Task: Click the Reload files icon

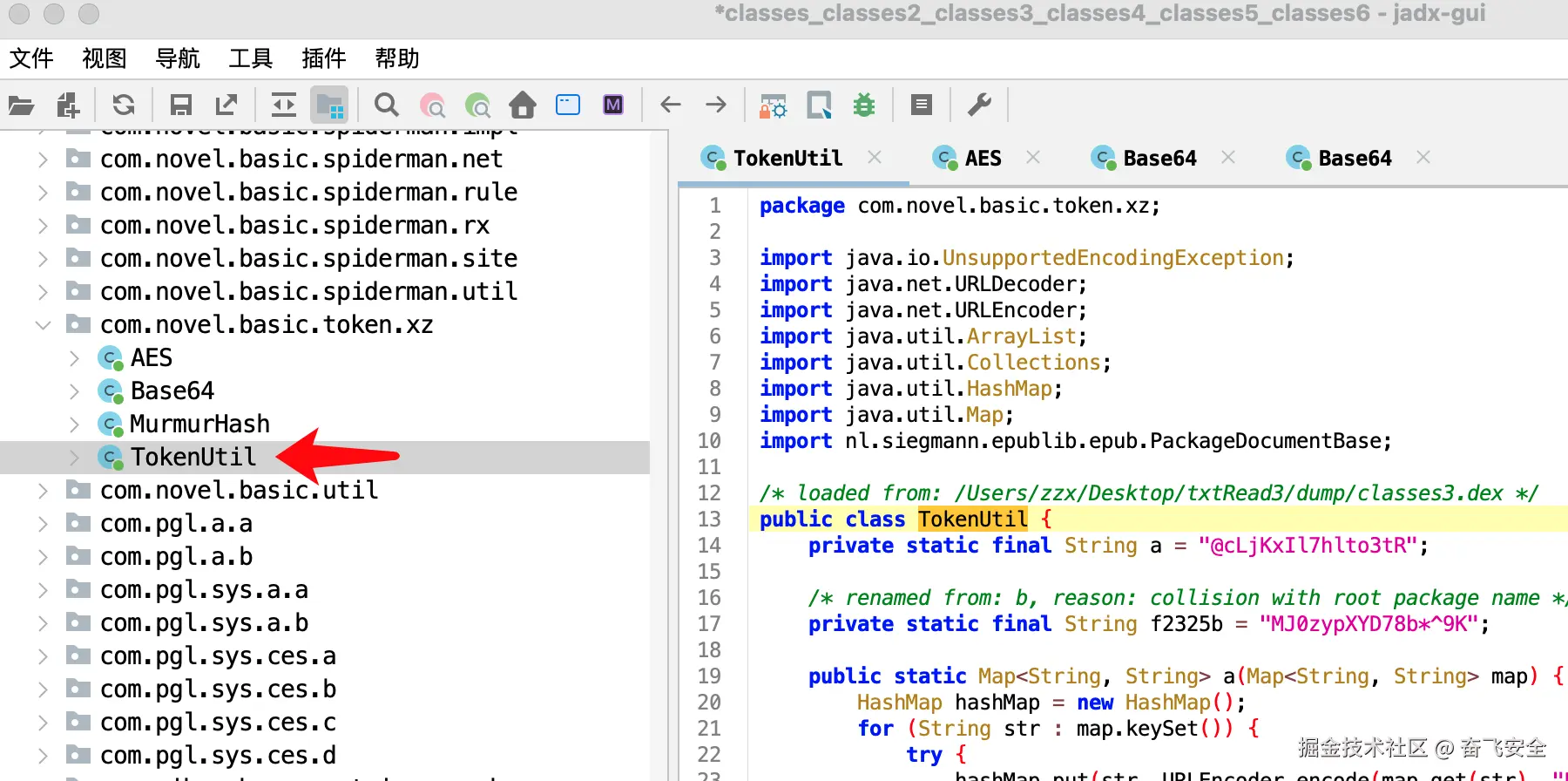Action: (124, 105)
